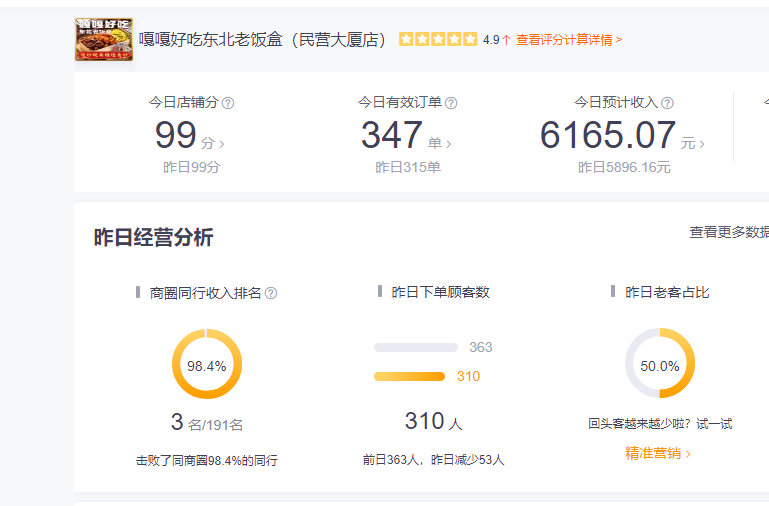Screen dimensions: 769x506
Task: Click the help icon beside 今日预计收入
Action: coord(667,103)
